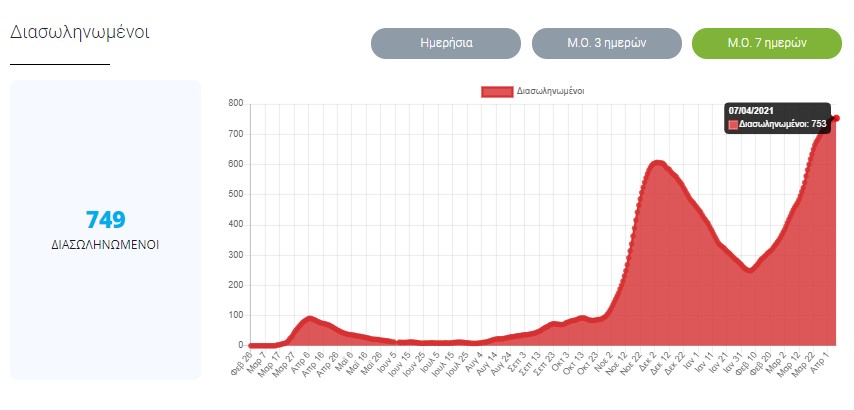Click the 800 label on the y-axis
The width and height of the screenshot is (854, 410).
(x=236, y=103)
